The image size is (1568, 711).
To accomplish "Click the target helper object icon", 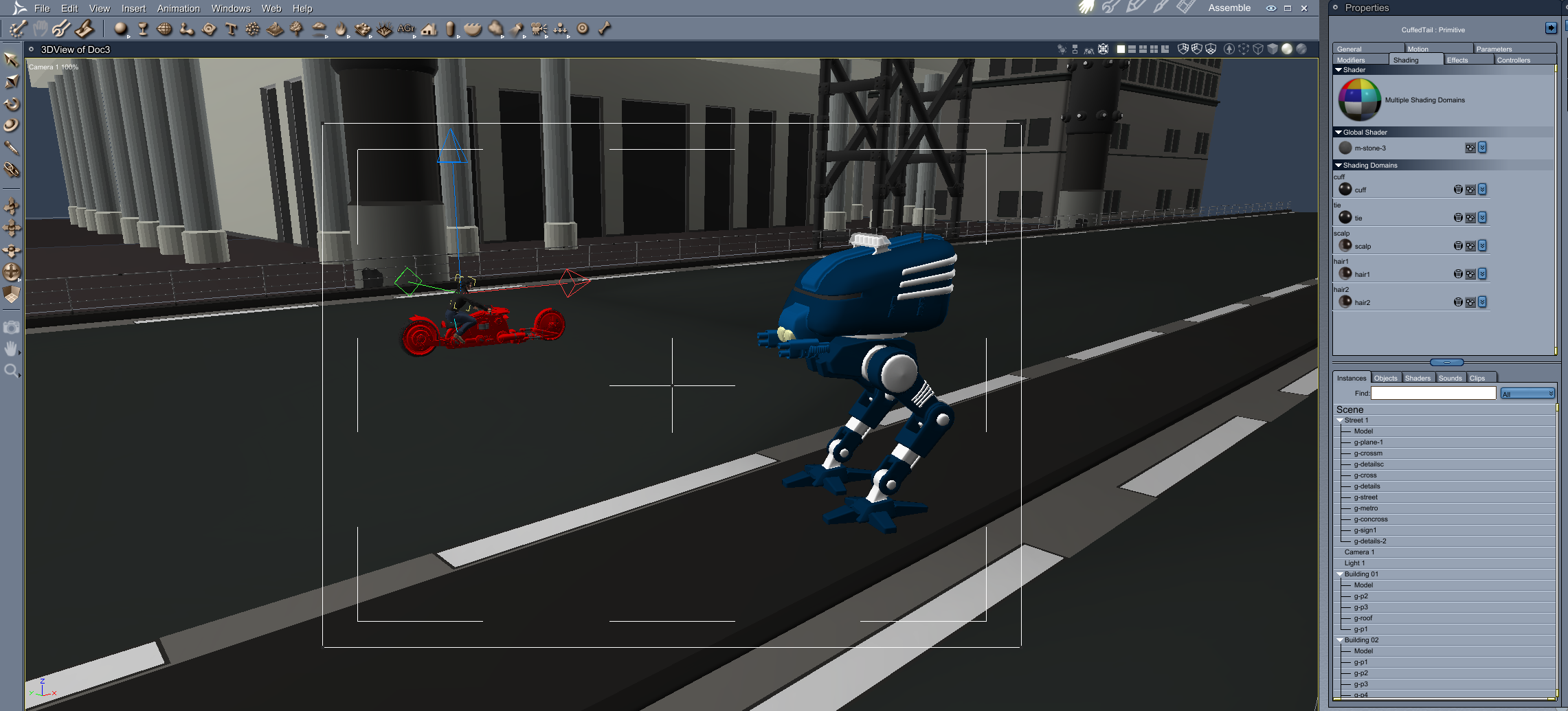I will click(583, 29).
